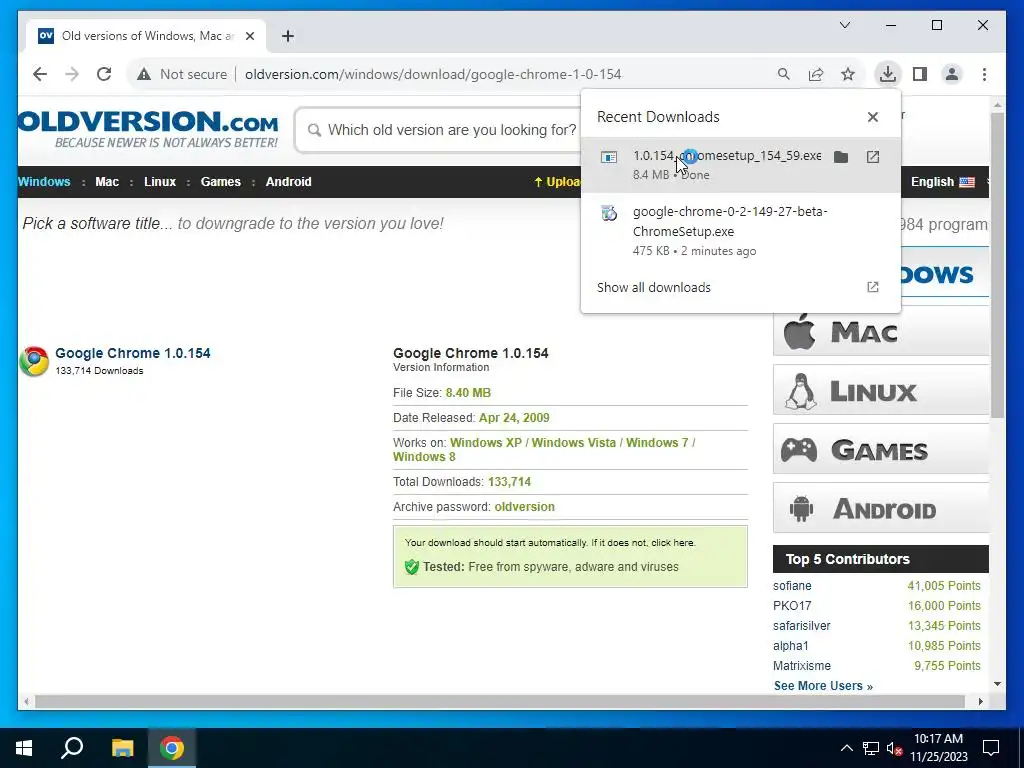
Task: Expand the tab search chevron
Action: pyautogui.click(x=844, y=25)
